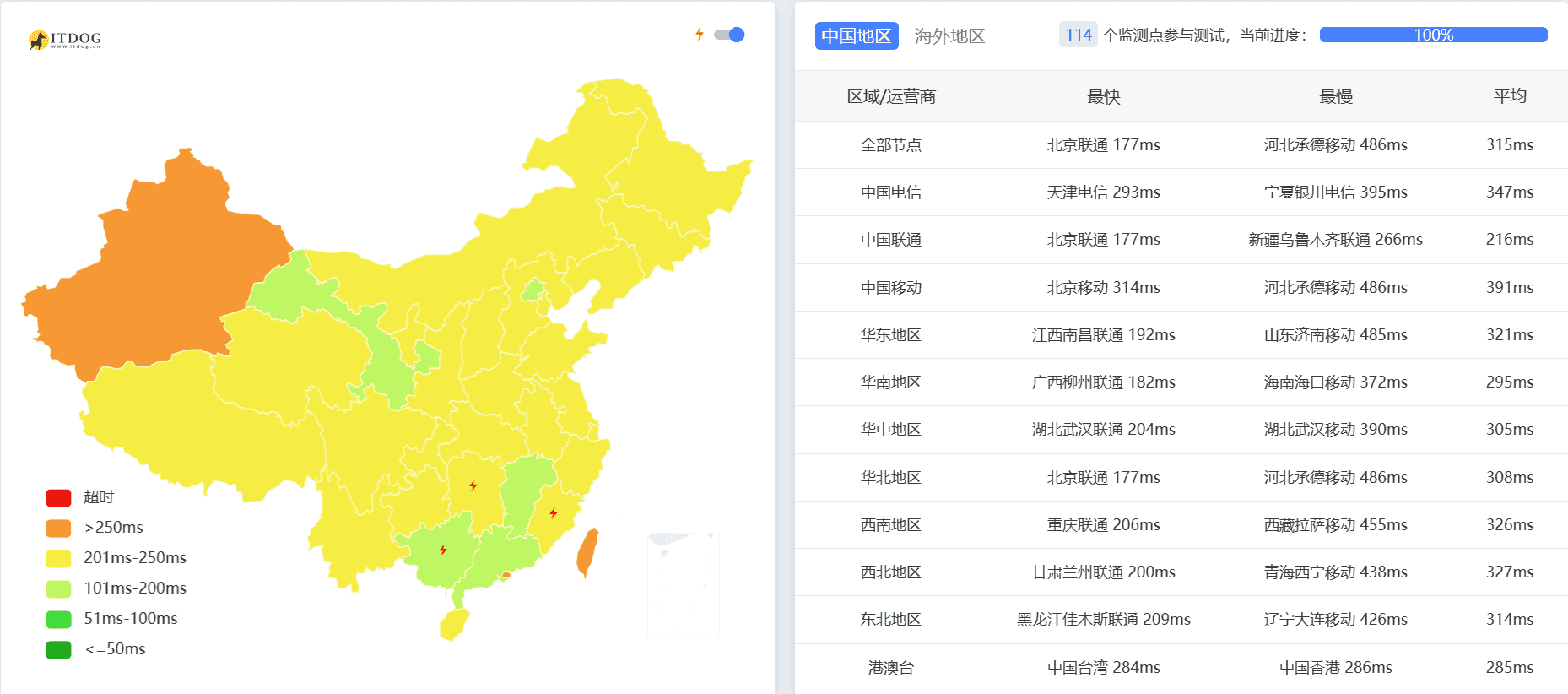Click 江西南昌联通 192ms cell
This screenshot has height=694, width=1568.
pyautogui.click(x=1104, y=335)
